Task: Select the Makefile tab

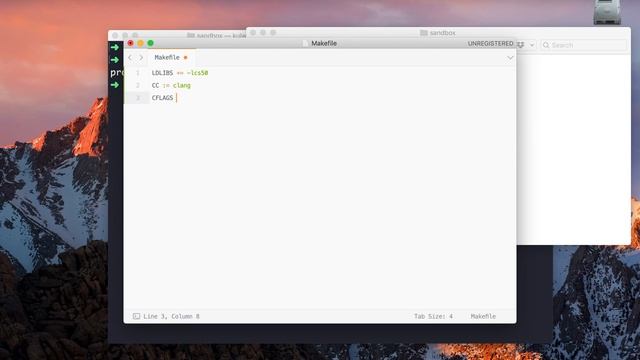Action: coord(171,58)
